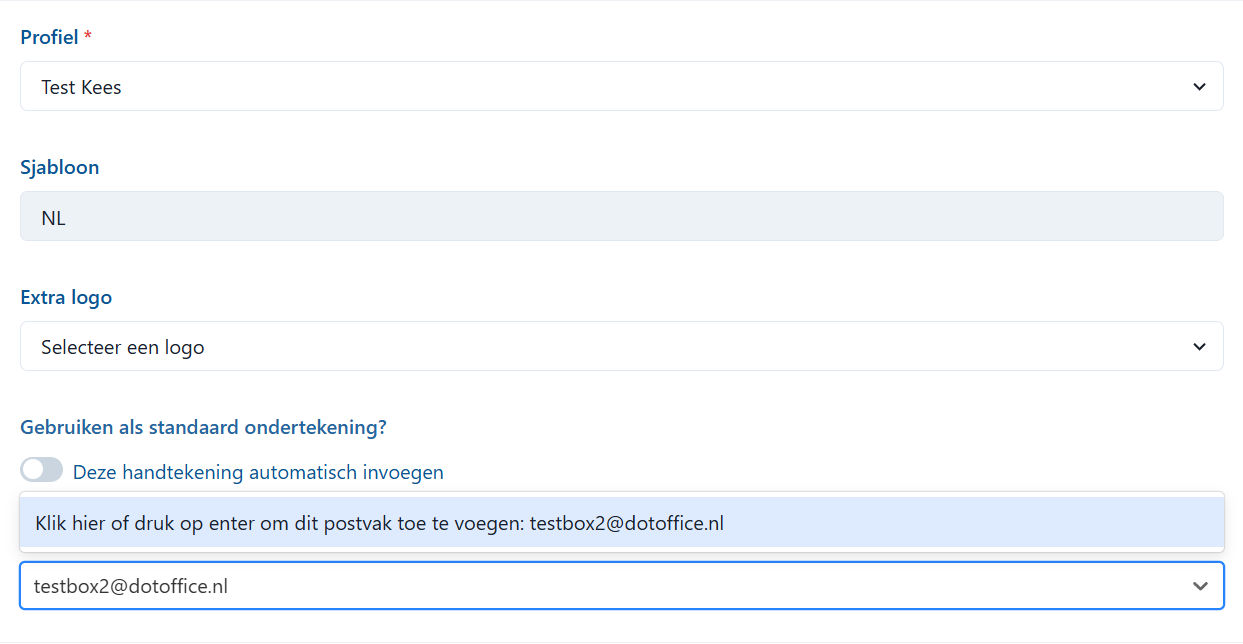Focus the mailbox text input field
1243x644 pixels.
(500, 587)
